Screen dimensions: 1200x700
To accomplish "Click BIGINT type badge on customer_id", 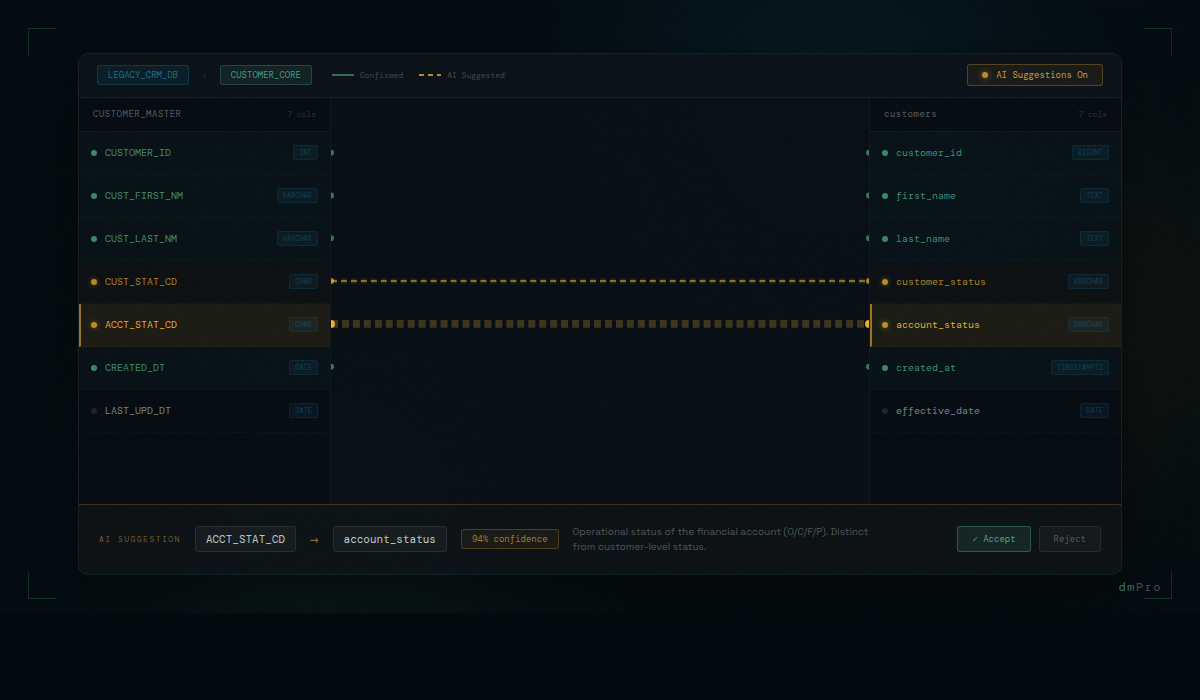I will pyautogui.click(x=1089, y=153).
